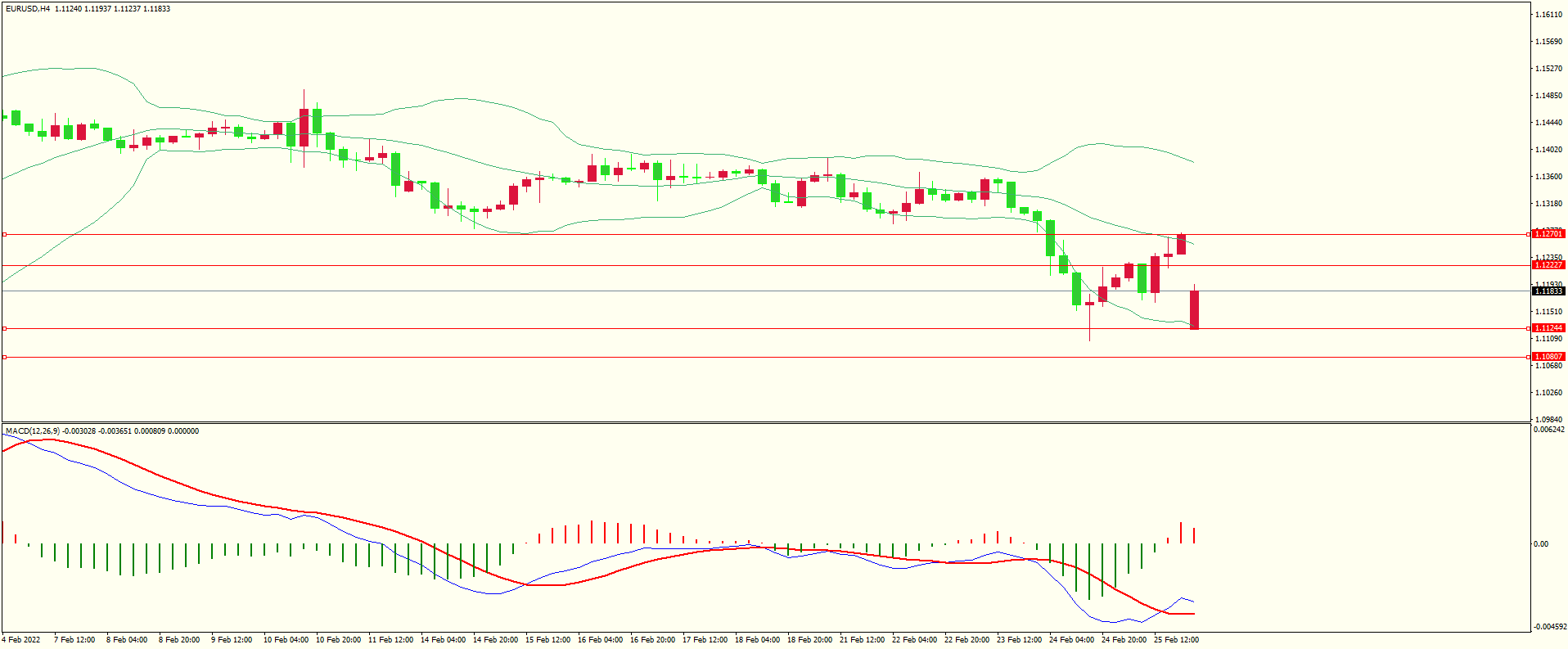
Task: Click the 18 Feb 04:00 time label
Action: tap(757, 640)
